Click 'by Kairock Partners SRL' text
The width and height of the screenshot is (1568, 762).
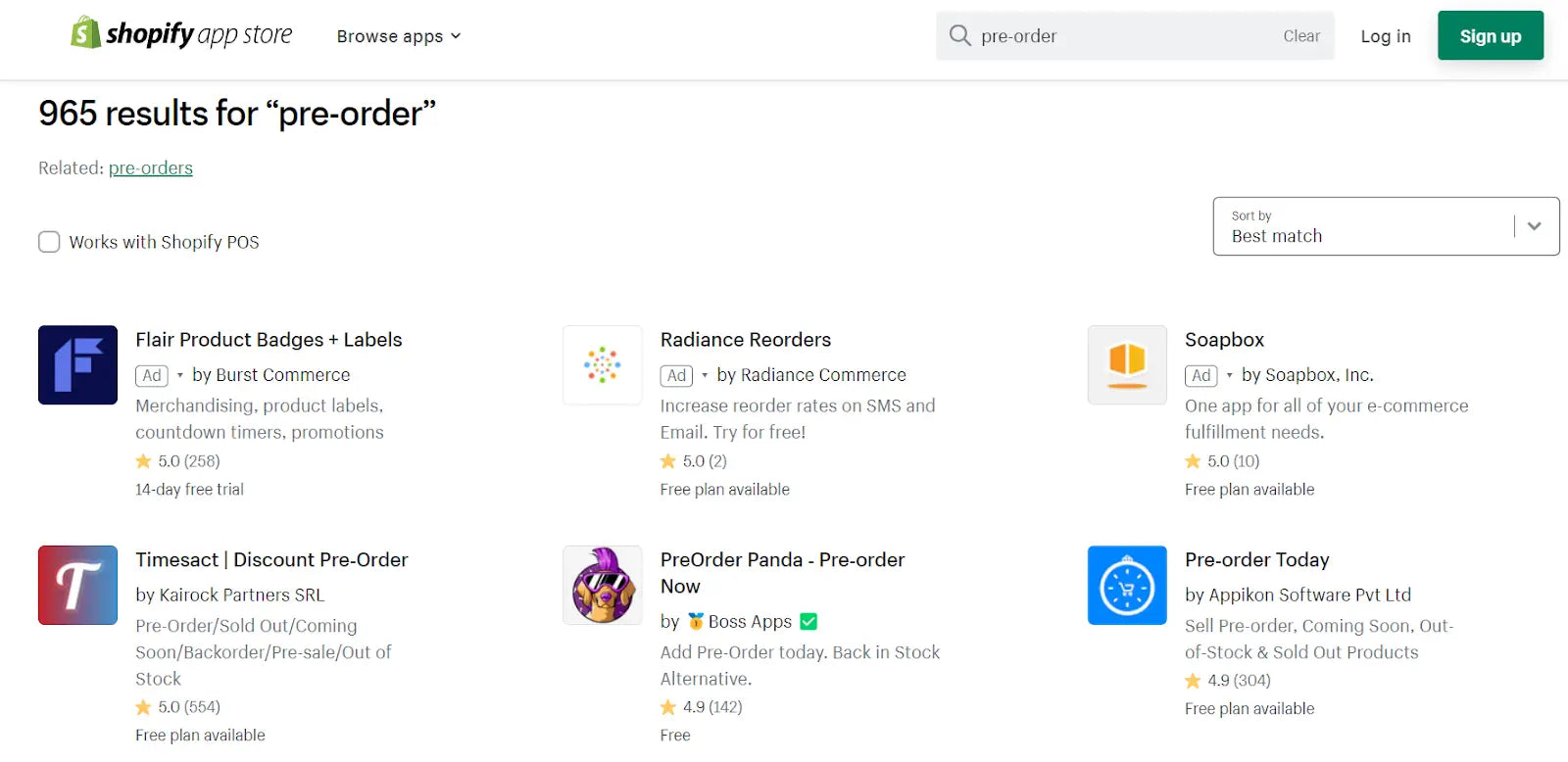tap(229, 595)
